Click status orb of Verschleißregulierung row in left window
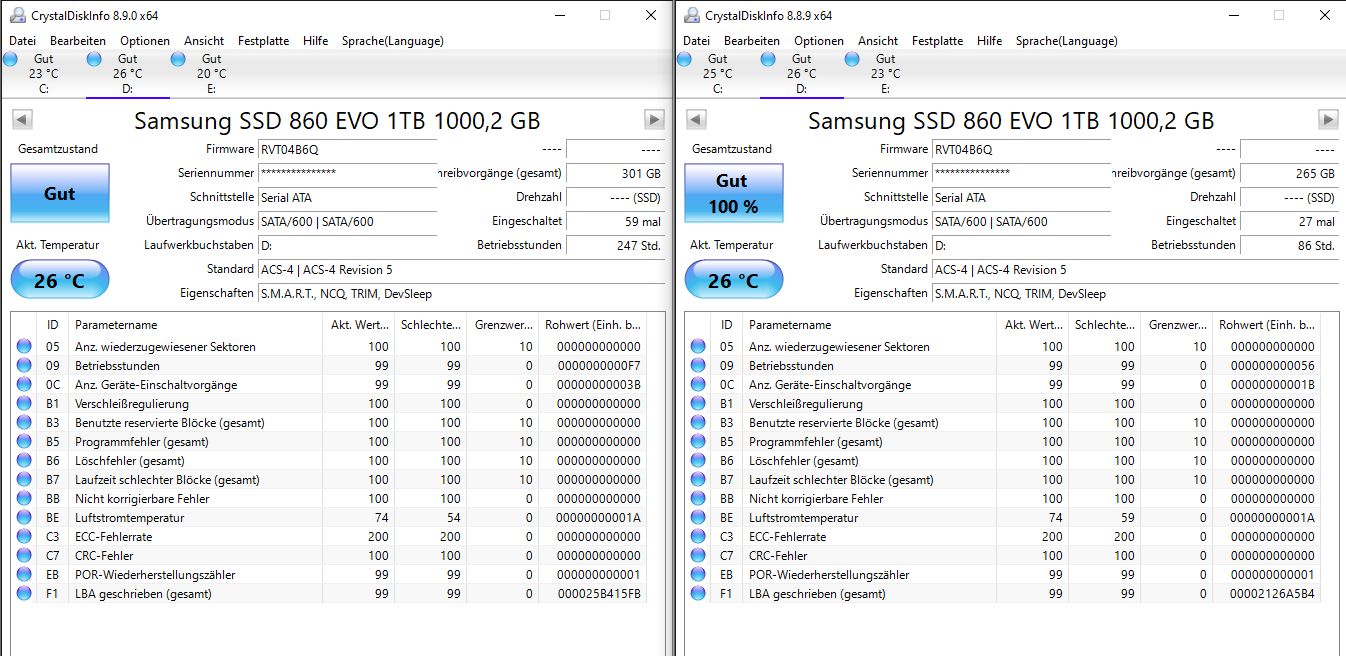 (x=24, y=404)
